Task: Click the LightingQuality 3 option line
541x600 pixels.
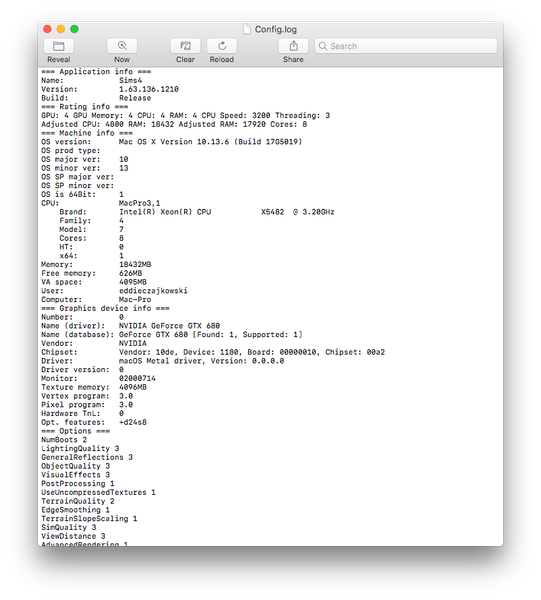Action: click(x=80, y=448)
